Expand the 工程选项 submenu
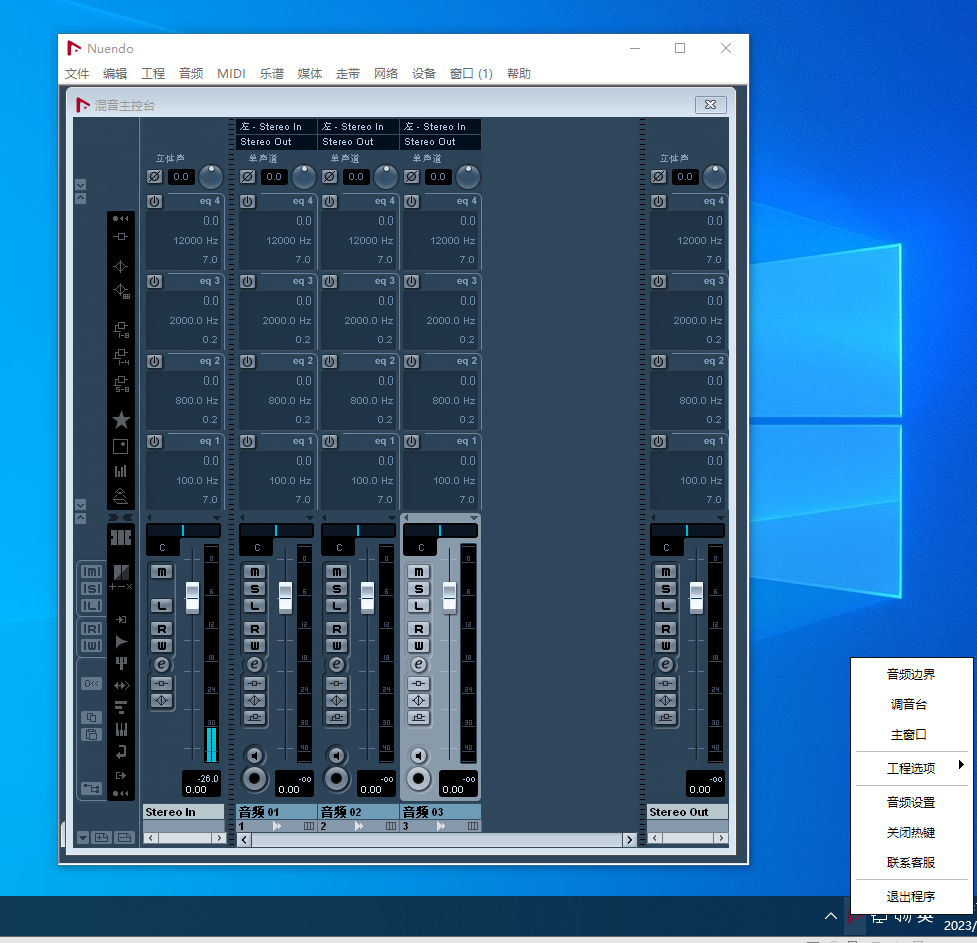 (910, 768)
